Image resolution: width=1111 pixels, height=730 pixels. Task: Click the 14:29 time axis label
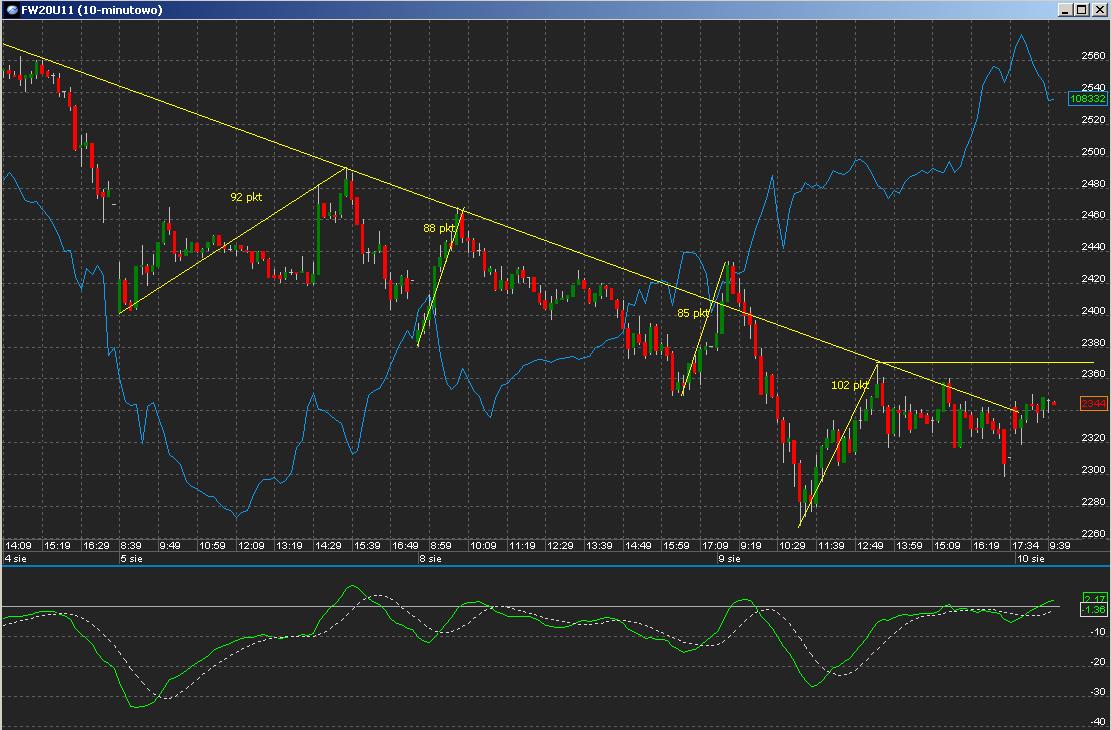pos(329,546)
